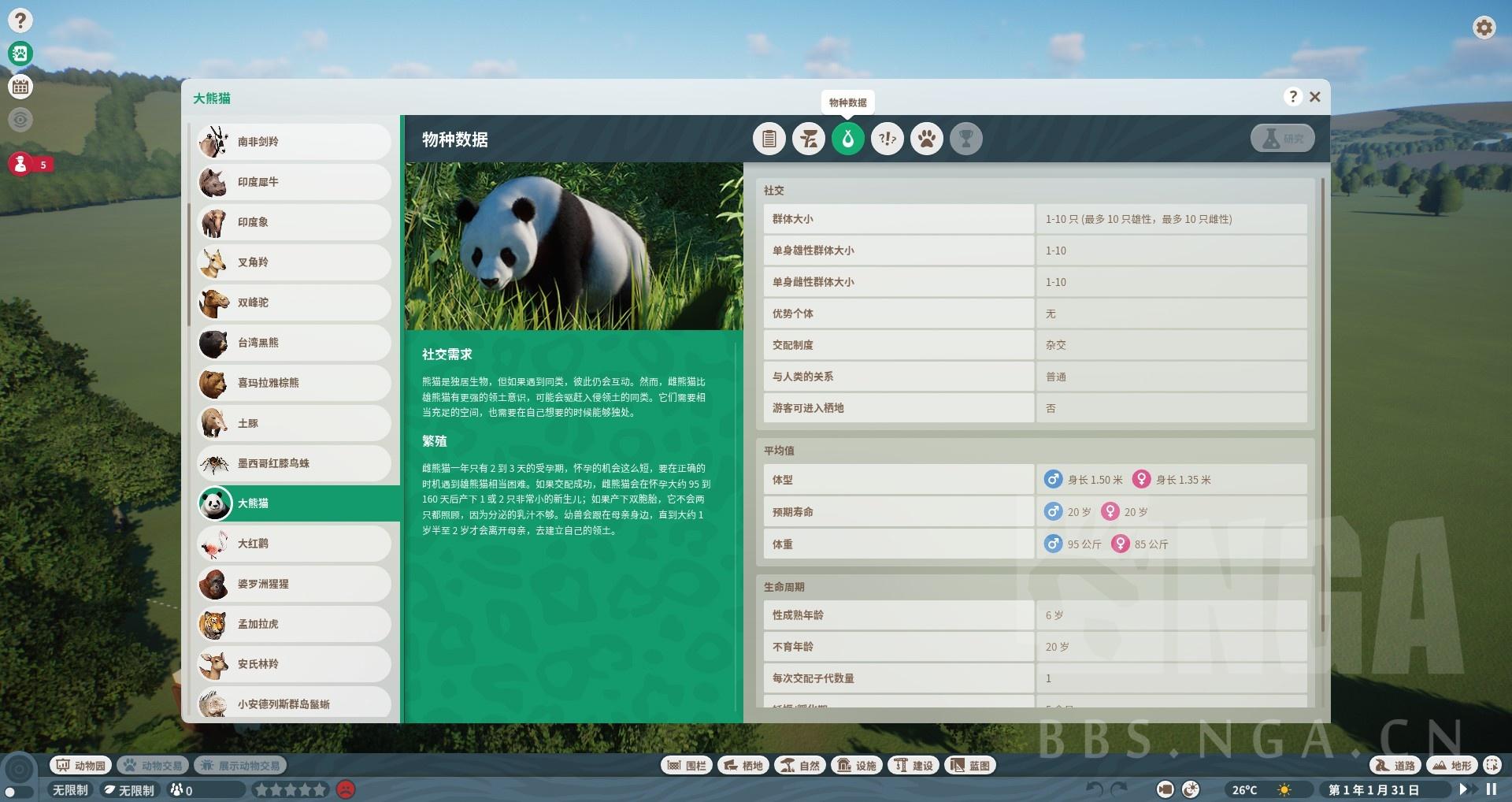Click the animal list scrollbar
Viewport: 1512px width, 802px height.
click(189, 264)
